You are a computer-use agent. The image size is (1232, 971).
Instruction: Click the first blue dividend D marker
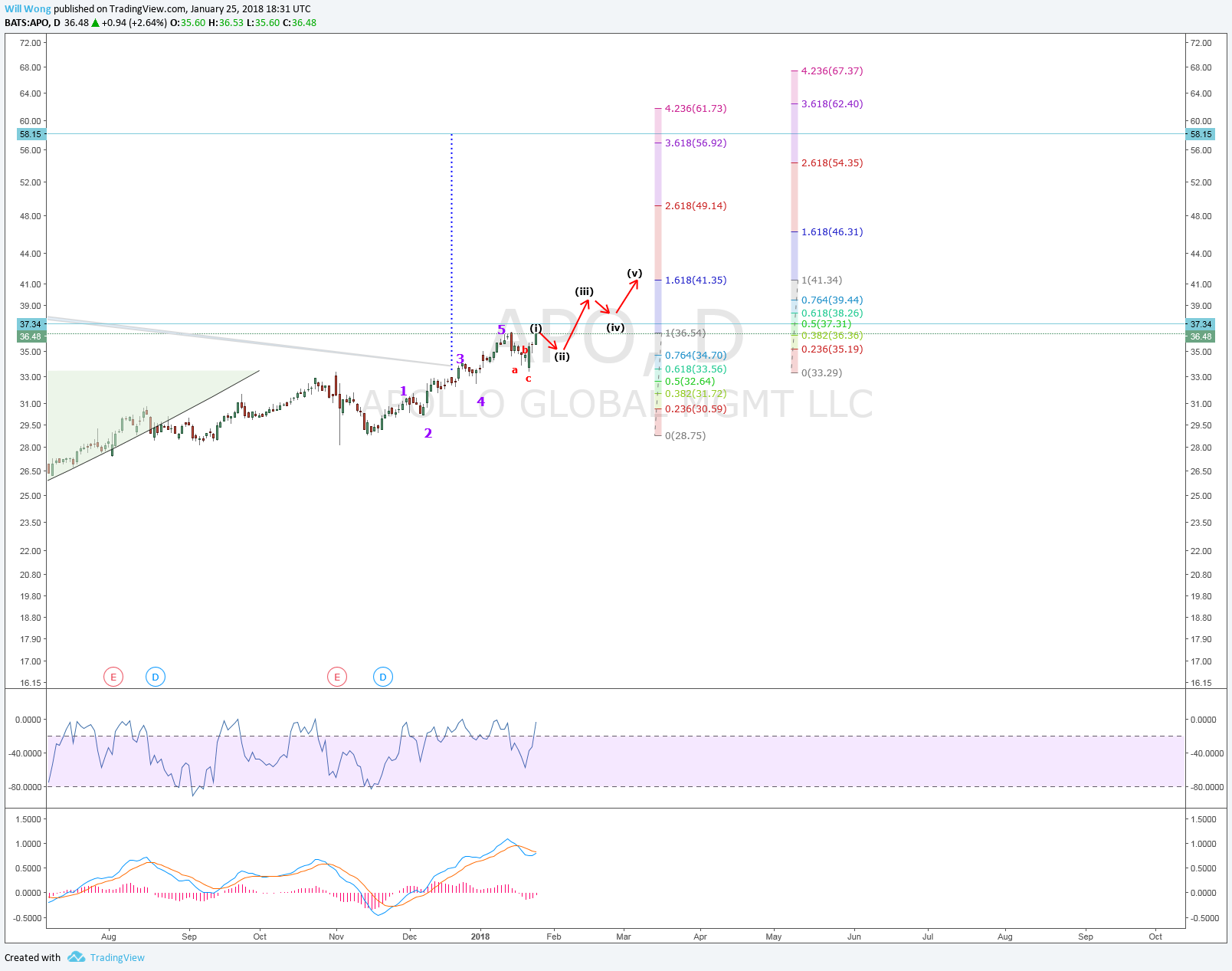pos(156,677)
